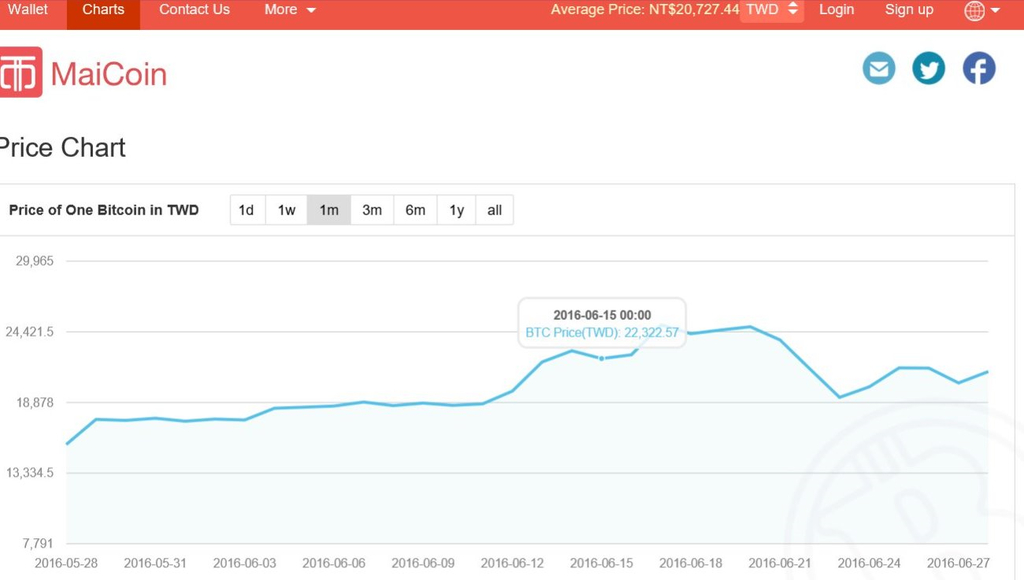Open the Twitter share icon
Image resolution: width=1024 pixels, height=580 pixels.
pyautogui.click(x=929, y=69)
